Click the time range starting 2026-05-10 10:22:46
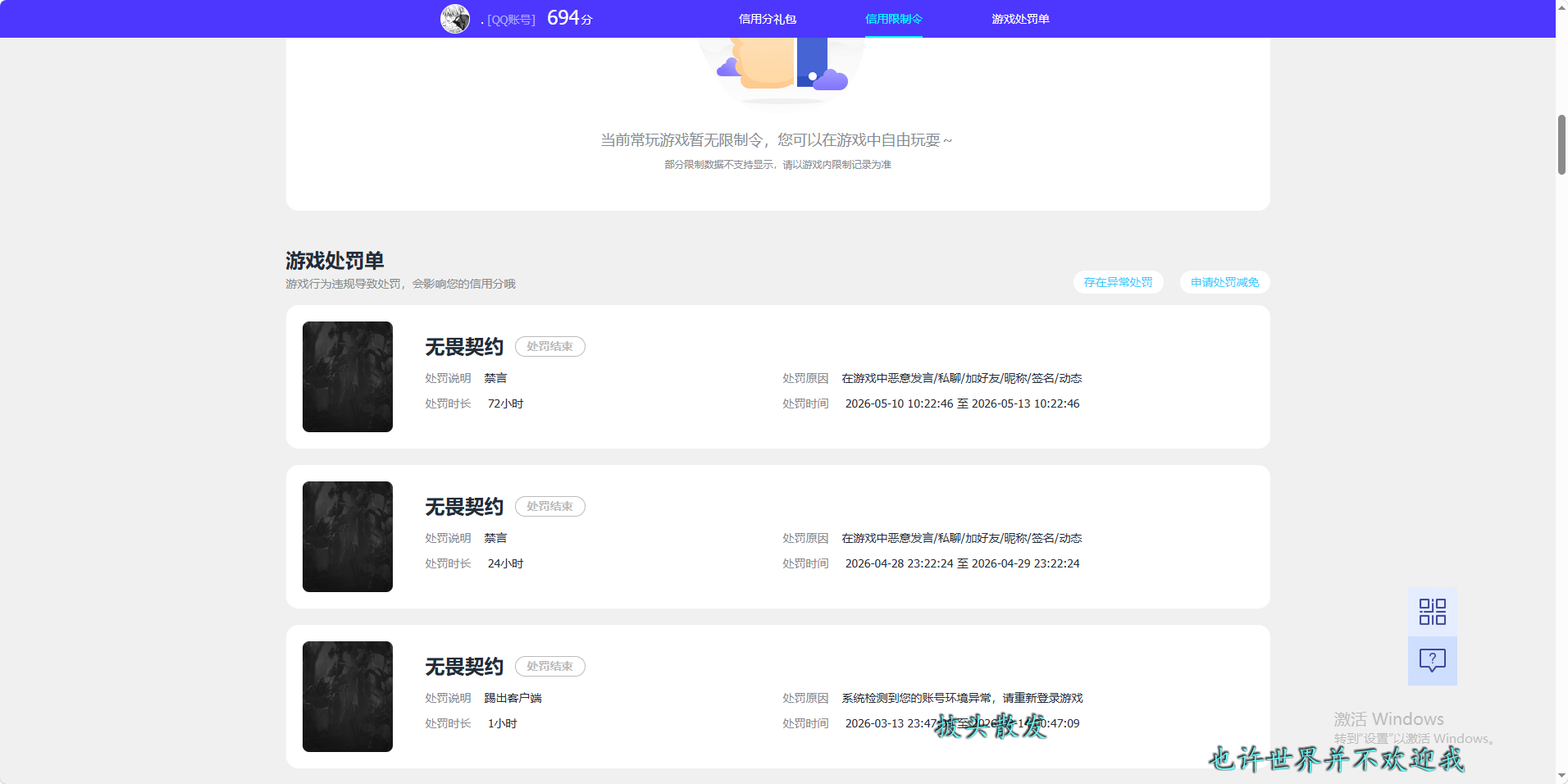This screenshot has height=784, width=1568. click(962, 403)
